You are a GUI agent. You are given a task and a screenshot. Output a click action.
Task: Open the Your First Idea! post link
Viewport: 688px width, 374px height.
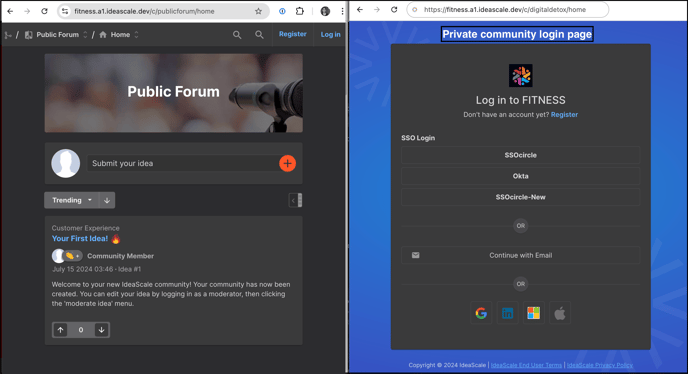[x=80, y=238]
